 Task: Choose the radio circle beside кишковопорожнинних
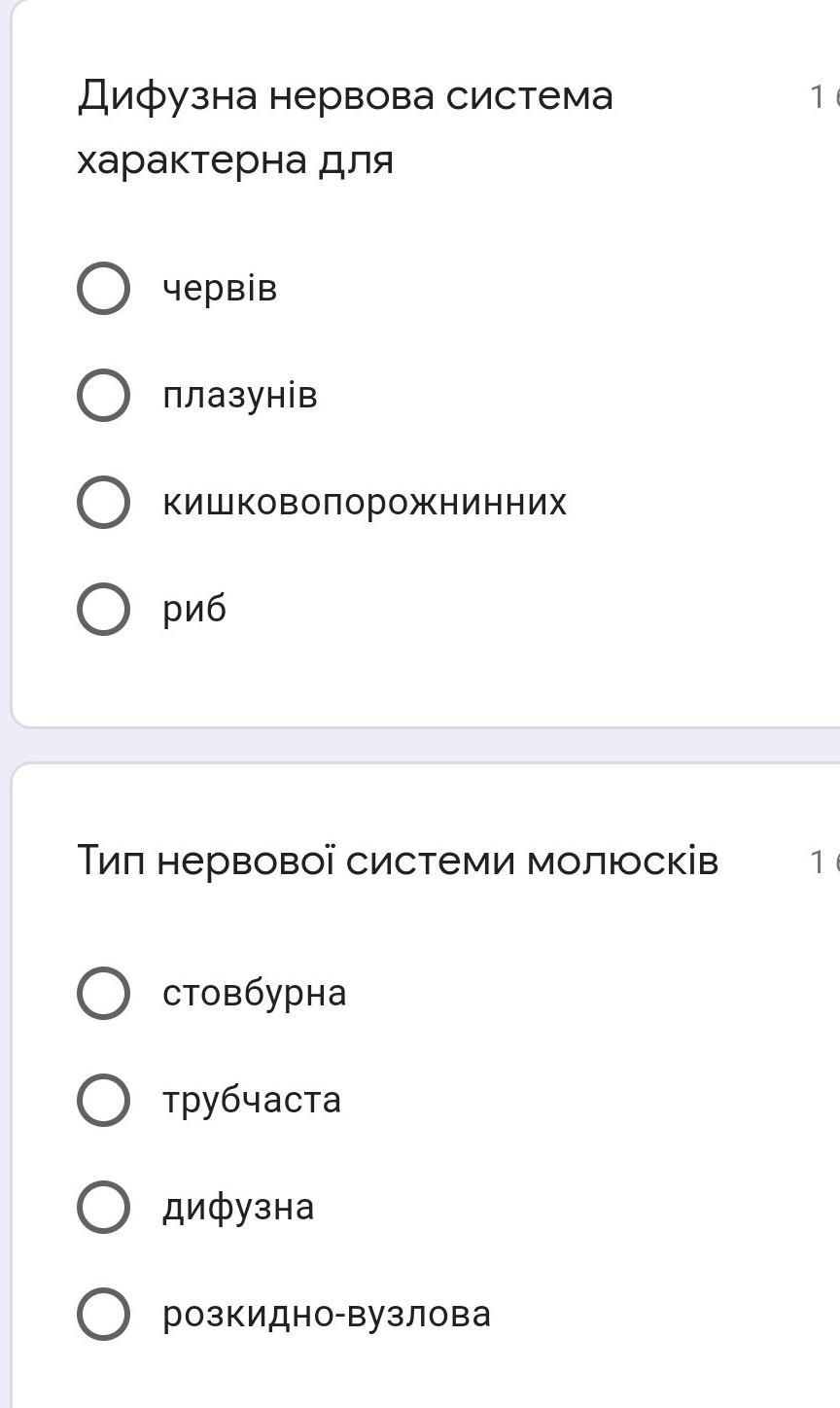point(103,503)
